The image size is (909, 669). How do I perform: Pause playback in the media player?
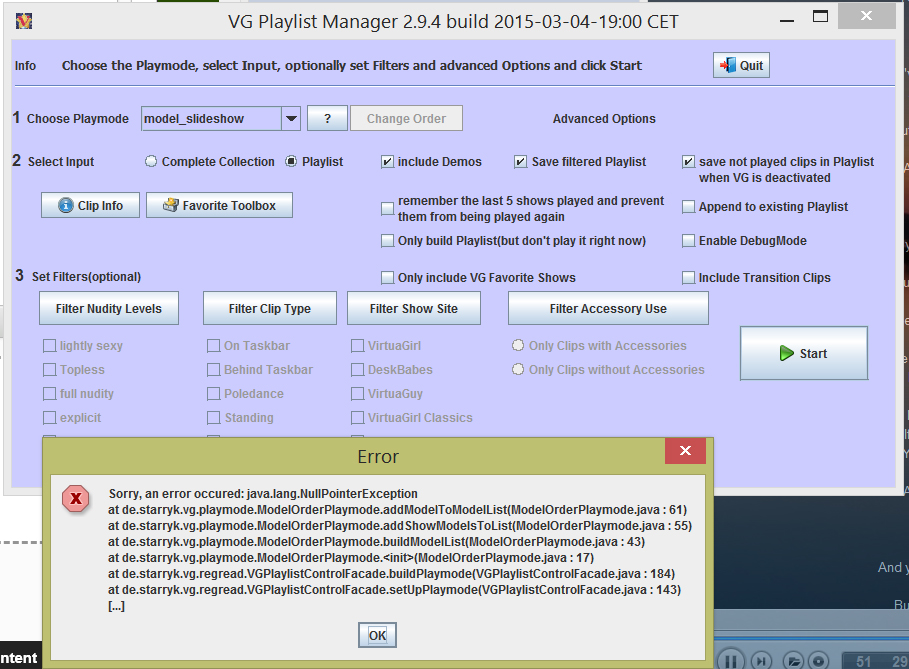[x=732, y=660]
